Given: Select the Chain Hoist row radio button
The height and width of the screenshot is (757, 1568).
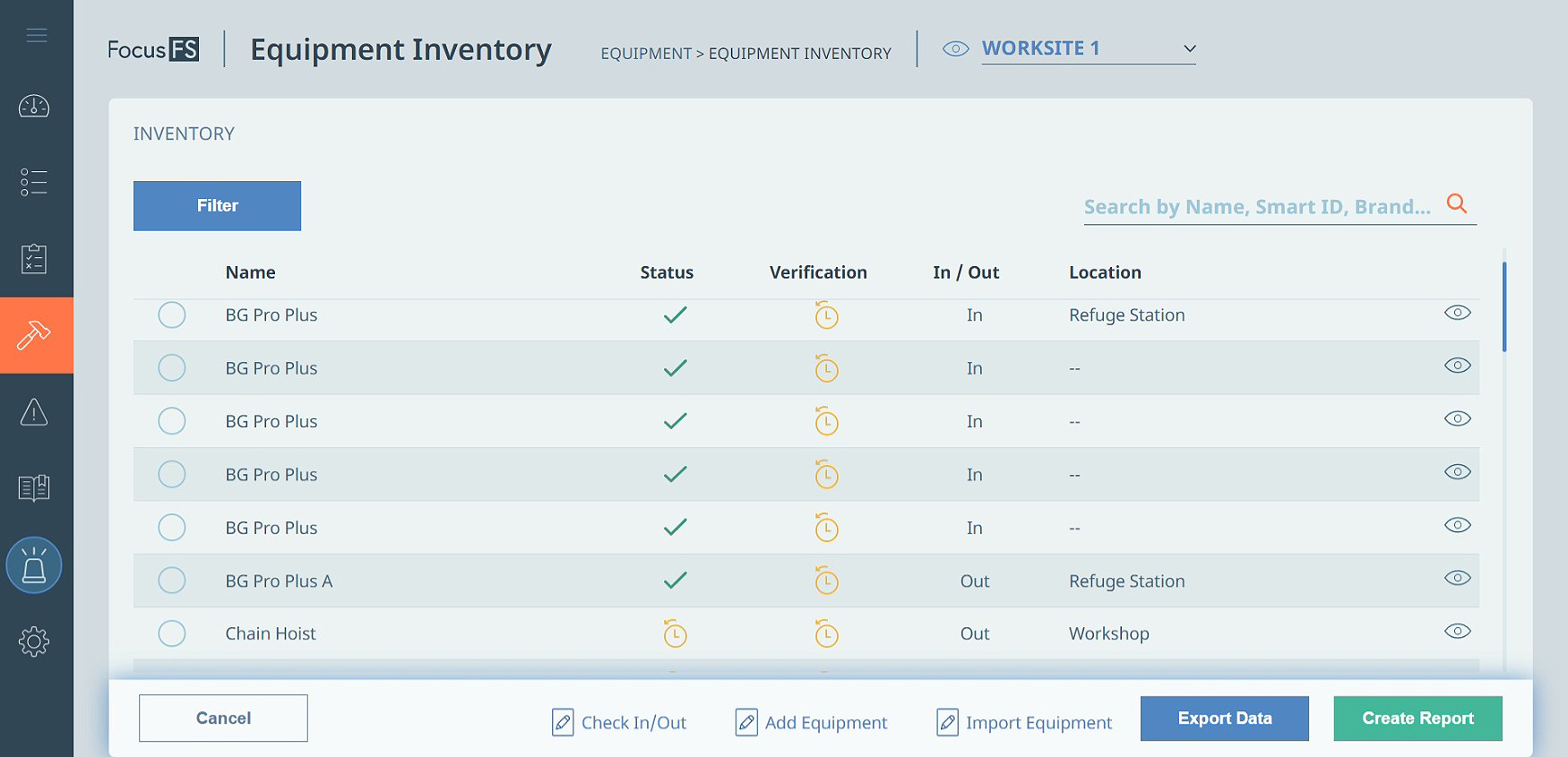Looking at the screenshot, I should click(172, 633).
